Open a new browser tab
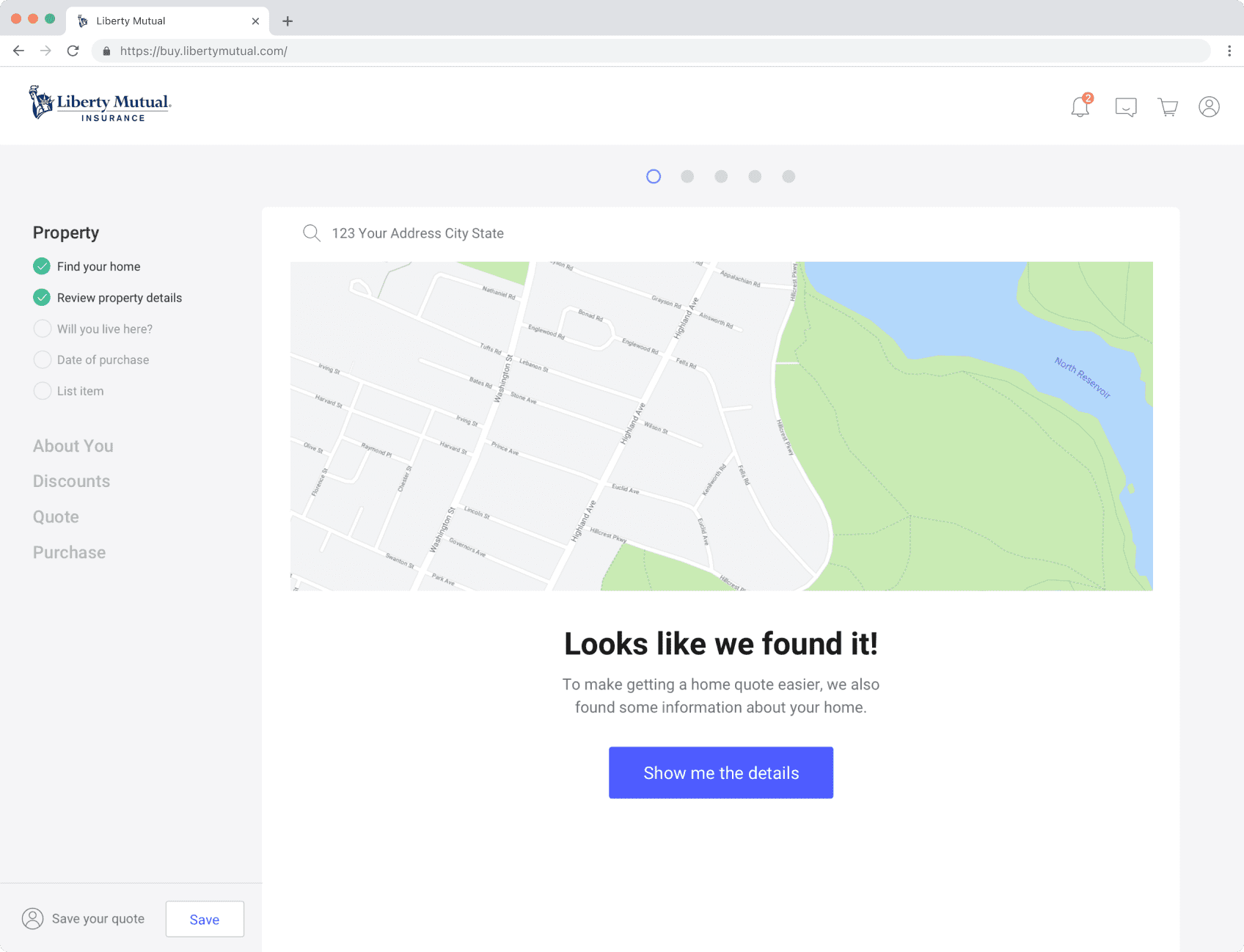Image resolution: width=1244 pixels, height=952 pixels. 288,21
